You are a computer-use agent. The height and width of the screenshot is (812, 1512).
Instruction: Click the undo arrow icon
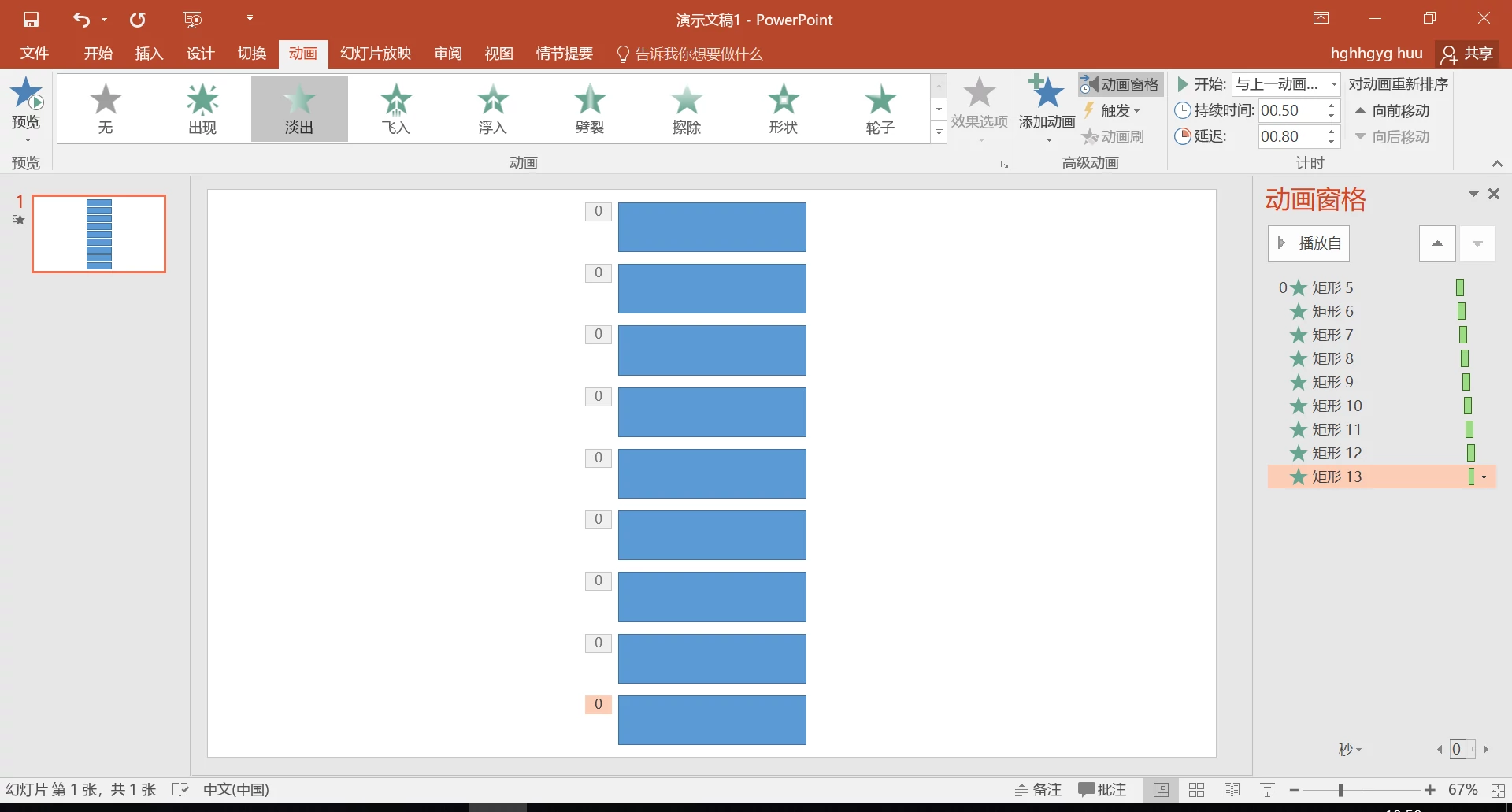81,20
